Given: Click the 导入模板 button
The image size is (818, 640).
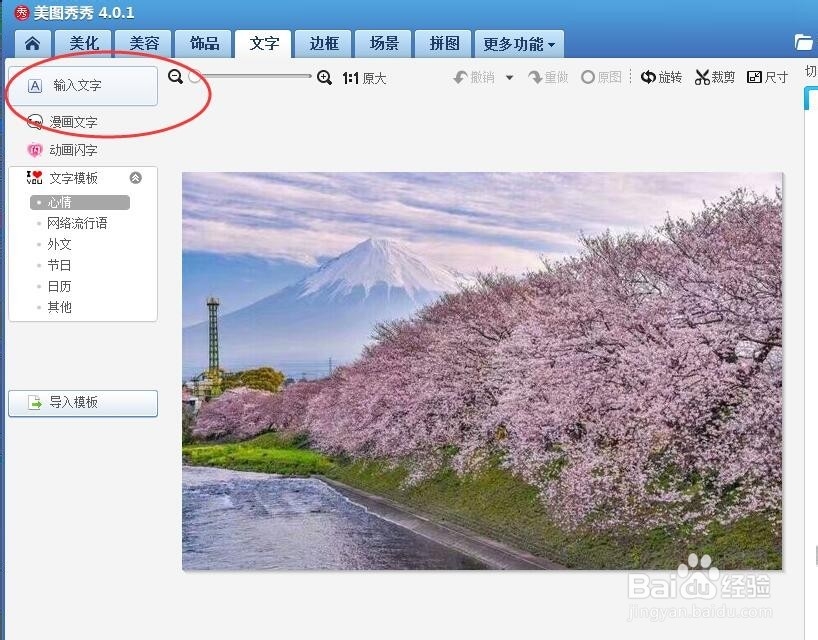Looking at the screenshot, I should tap(83, 403).
